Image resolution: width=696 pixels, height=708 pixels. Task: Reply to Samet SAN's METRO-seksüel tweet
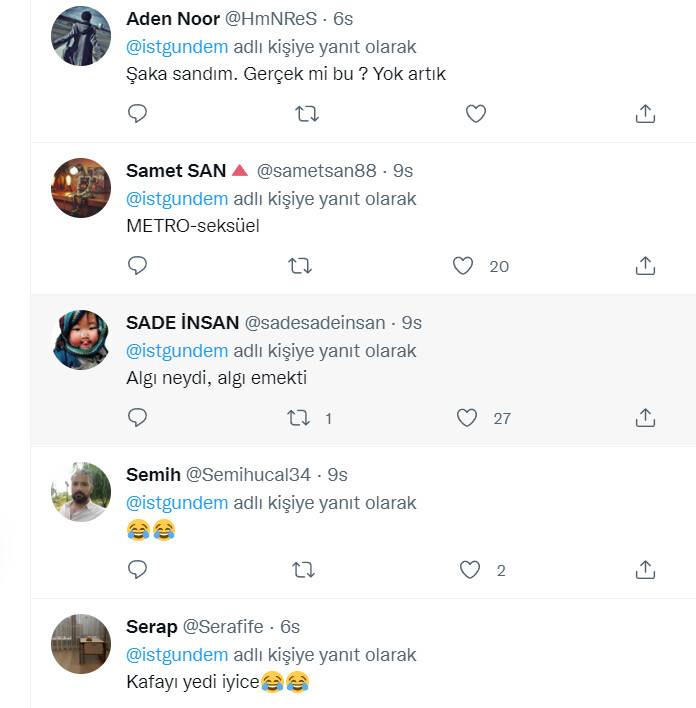[x=138, y=266]
